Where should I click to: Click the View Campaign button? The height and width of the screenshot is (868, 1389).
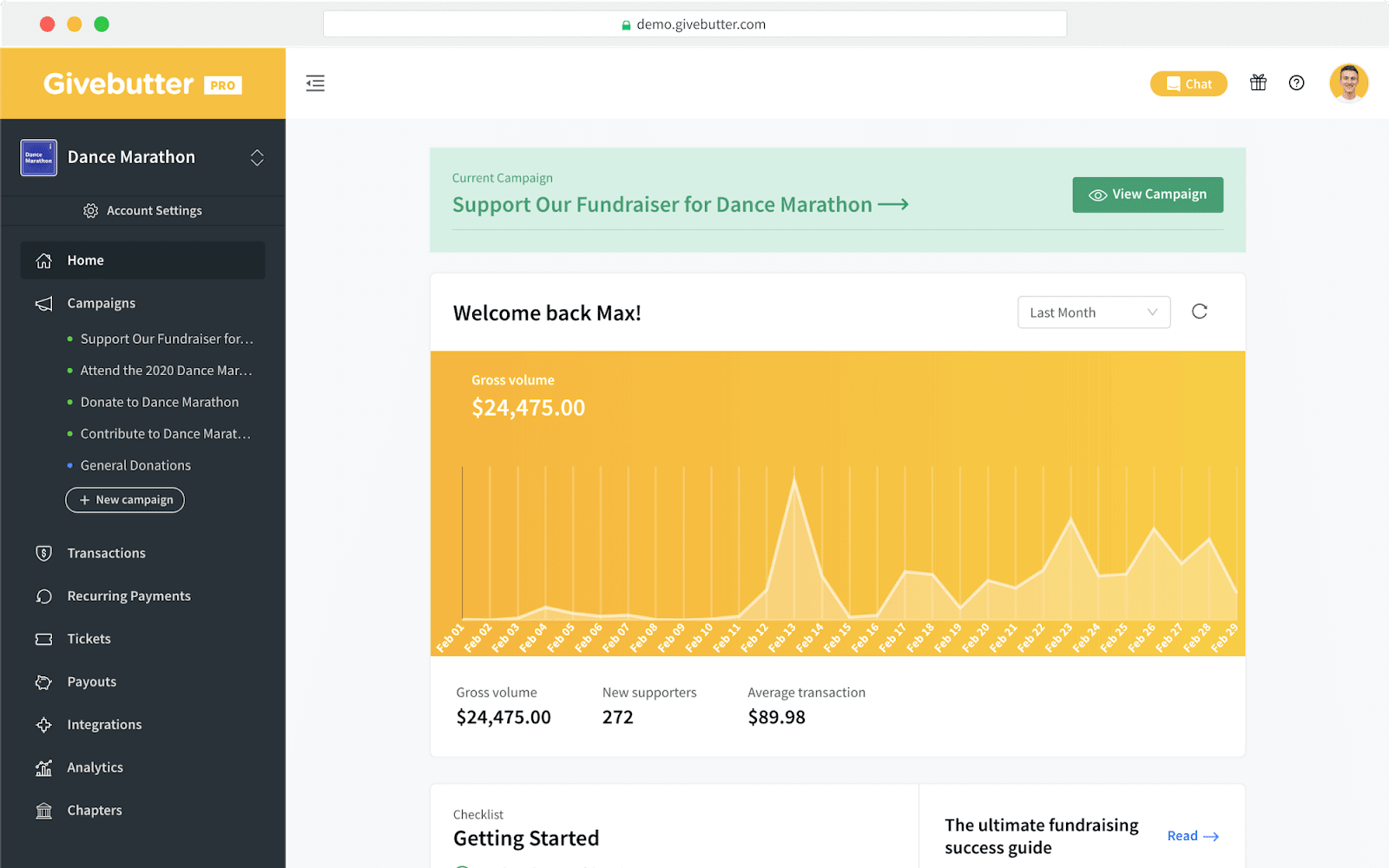(x=1148, y=194)
